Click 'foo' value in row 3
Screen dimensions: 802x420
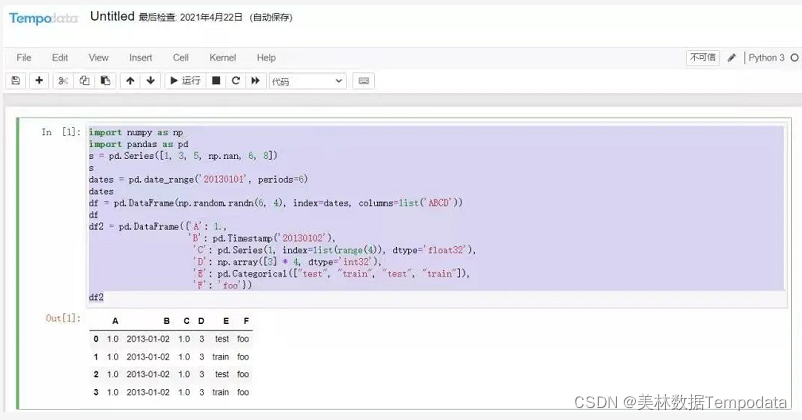click(x=243, y=392)
